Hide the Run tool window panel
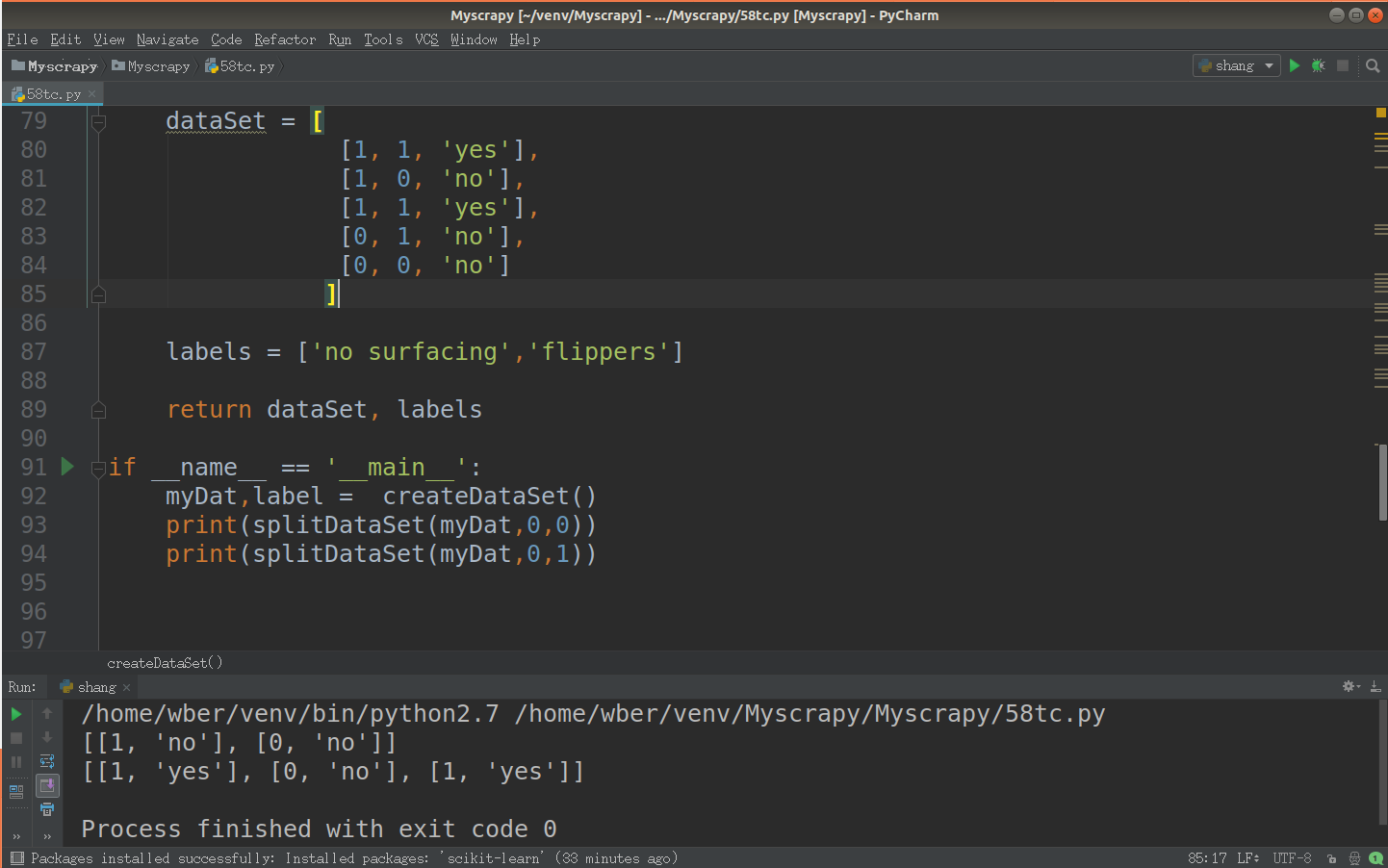The width and height of the screenshot is (1388, 868). pos(1375,686)
